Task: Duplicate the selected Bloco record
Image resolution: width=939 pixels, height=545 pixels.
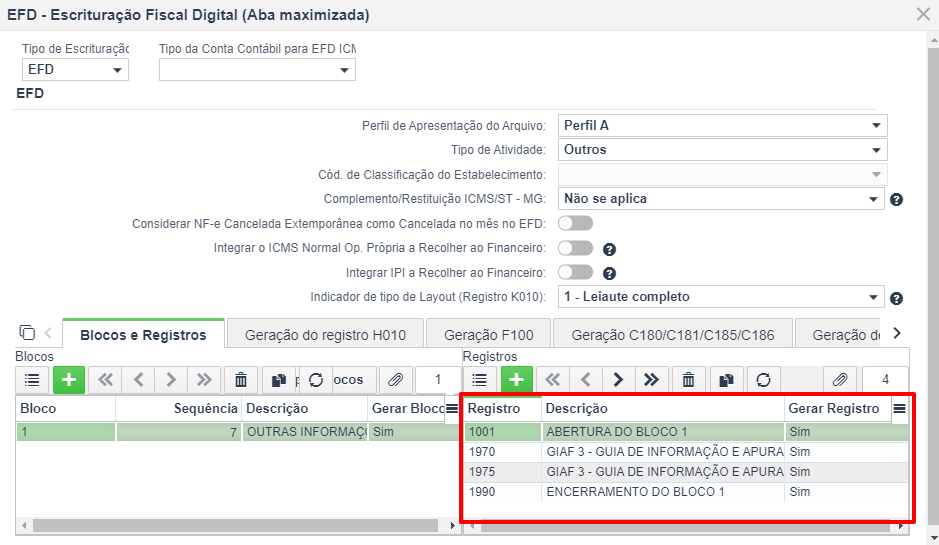Action: [x=278, y=380]
